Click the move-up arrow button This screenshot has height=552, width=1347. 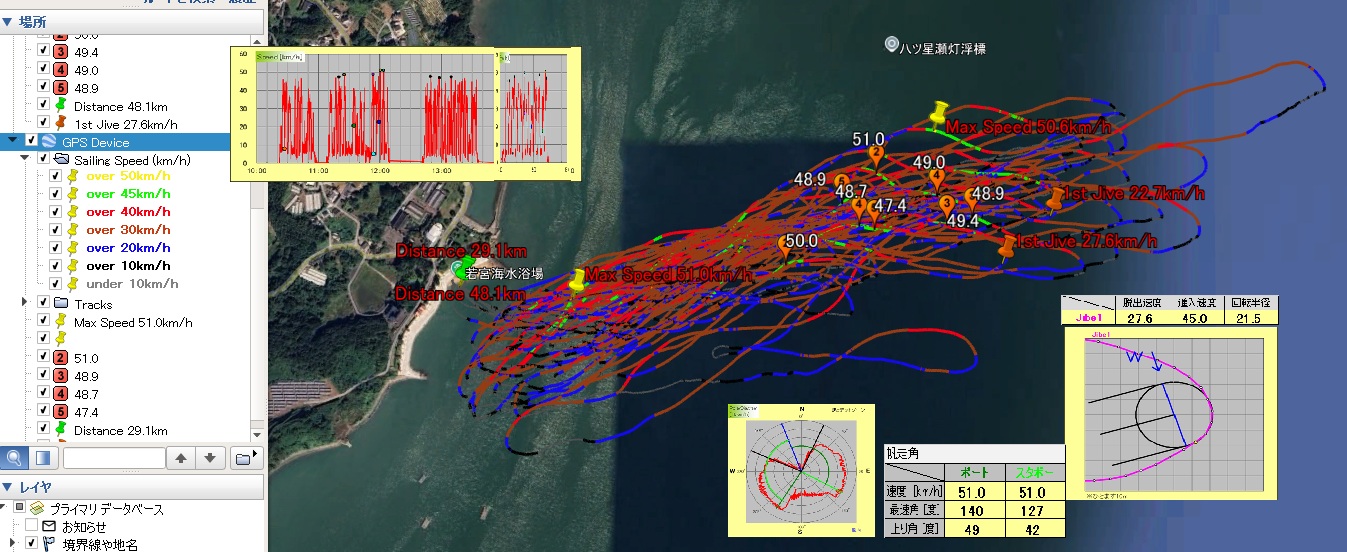[180, 458]
